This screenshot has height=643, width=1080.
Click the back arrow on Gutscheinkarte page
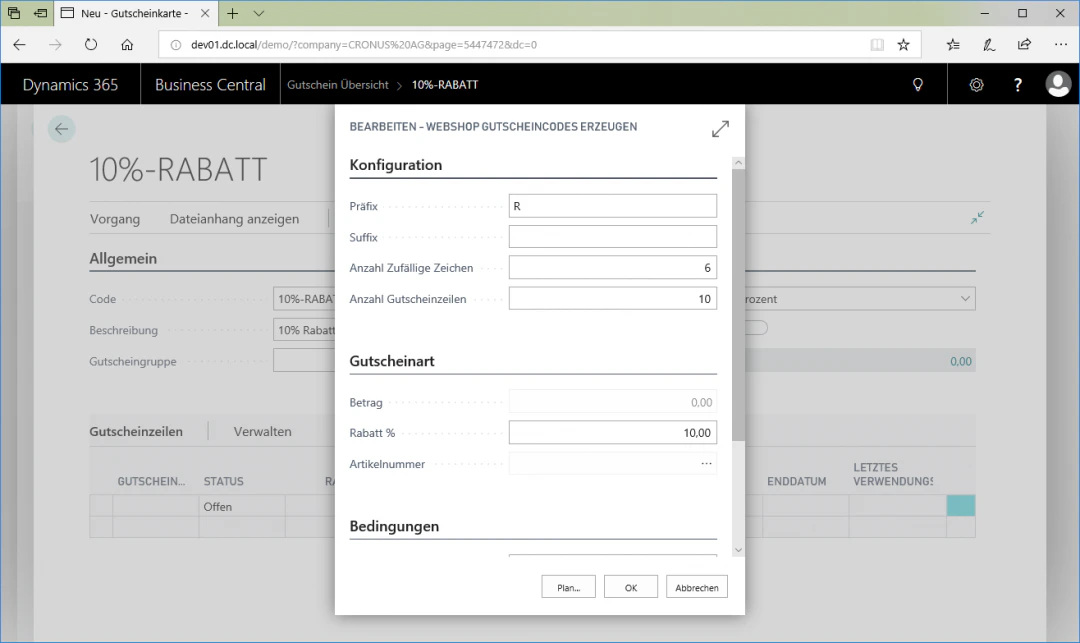(x=61, y=129)
